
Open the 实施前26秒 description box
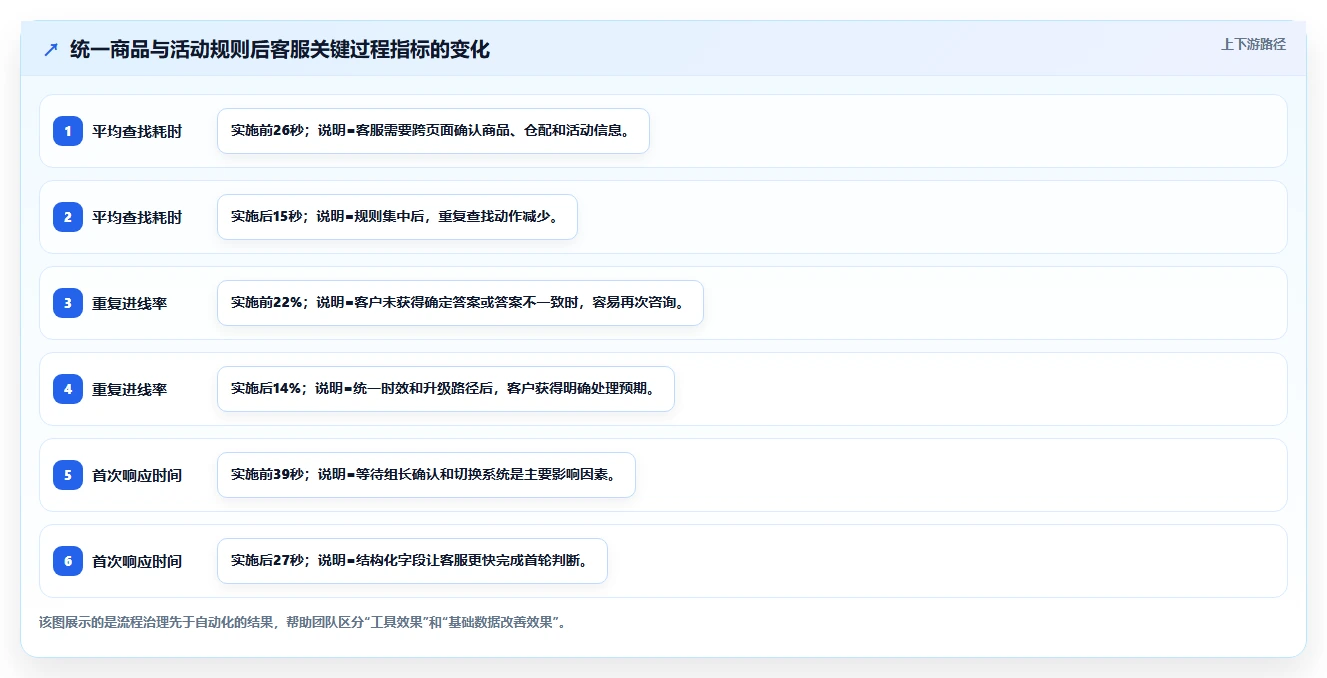tap(433, 131)
